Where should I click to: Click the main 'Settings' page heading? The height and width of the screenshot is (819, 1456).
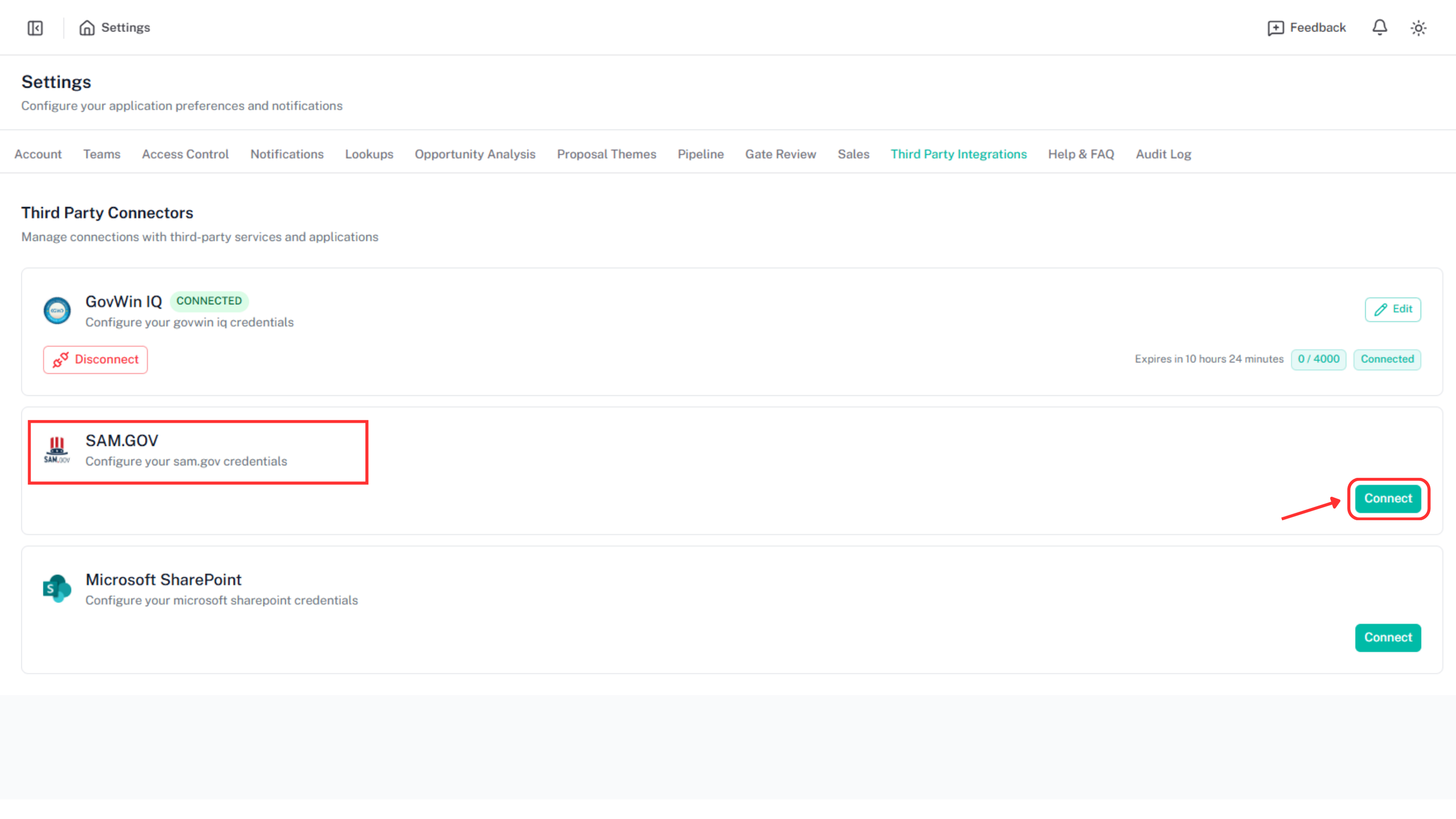tap(56, 82)
